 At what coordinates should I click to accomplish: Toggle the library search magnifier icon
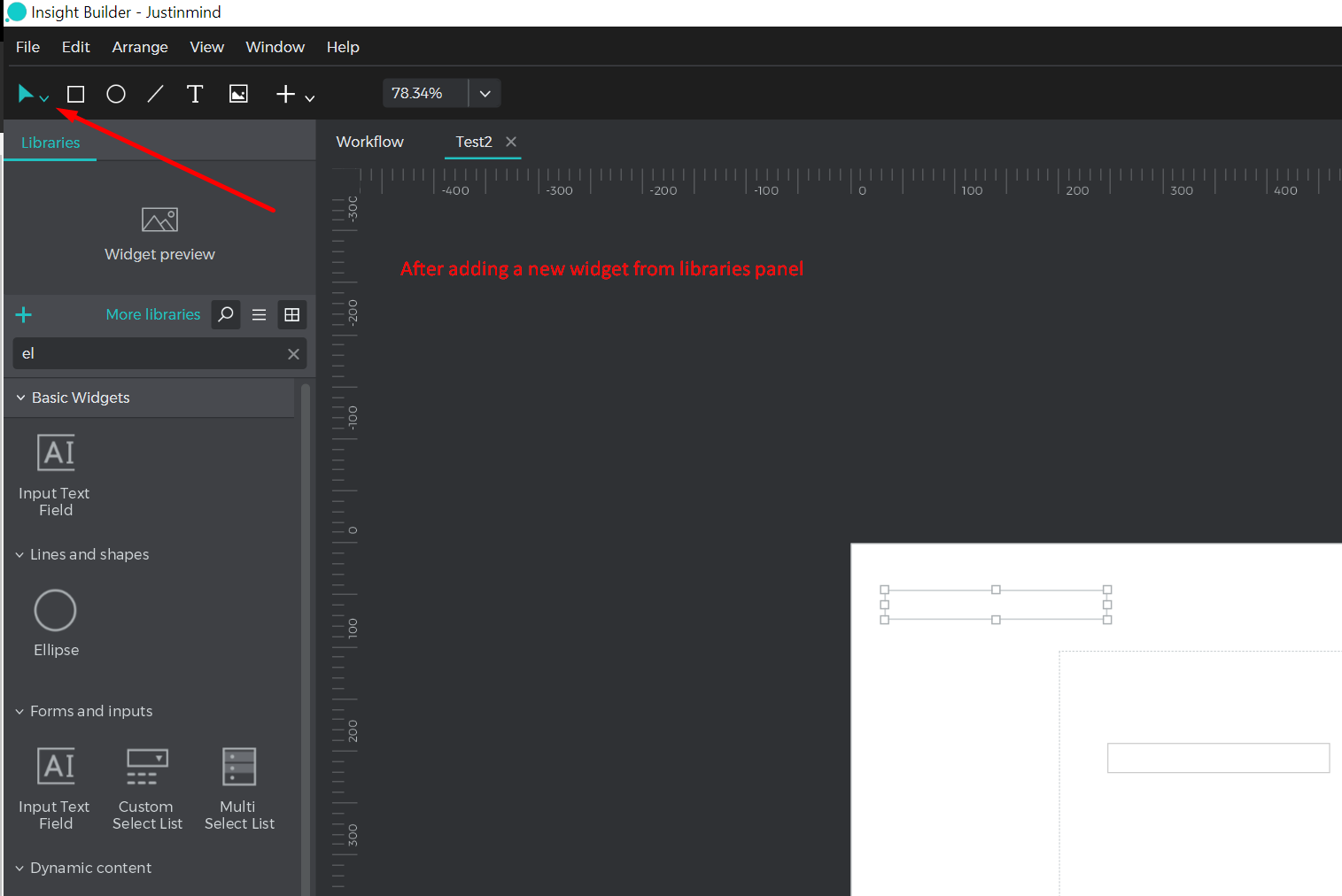tap(226, 314)
